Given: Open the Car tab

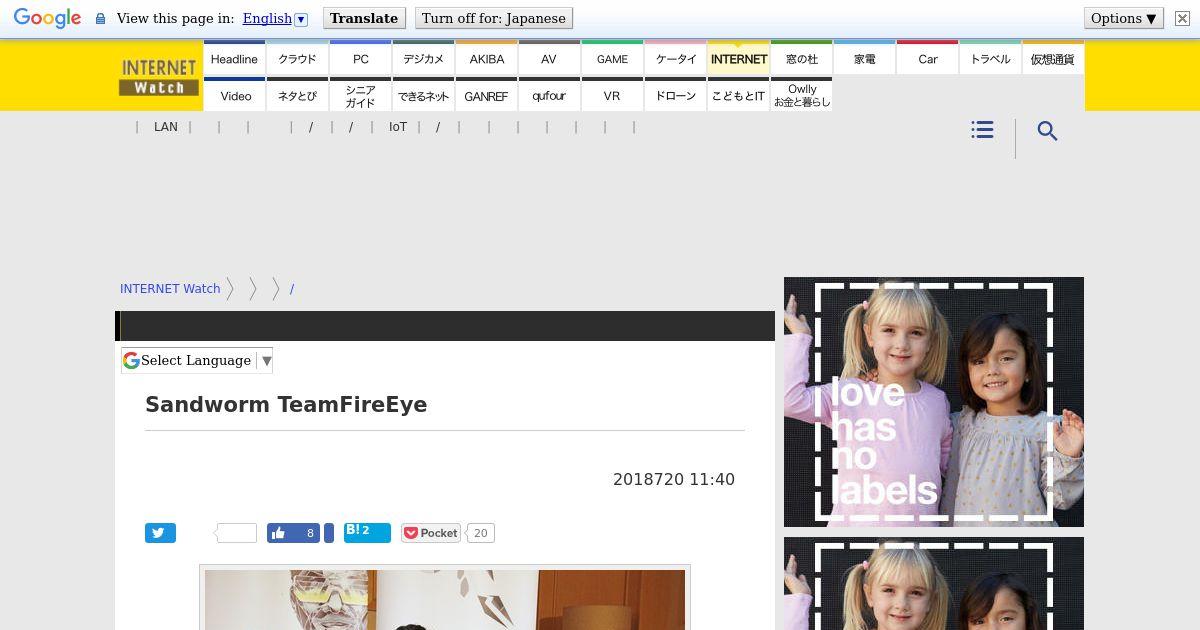Looking at the screenshot, I should click(x=927, y=59).
